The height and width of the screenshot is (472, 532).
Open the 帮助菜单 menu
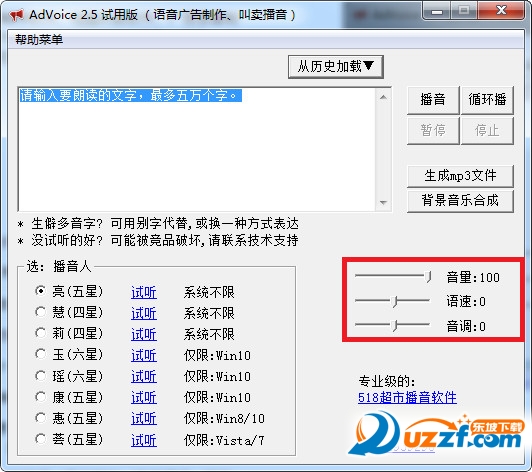click(39, 40)
